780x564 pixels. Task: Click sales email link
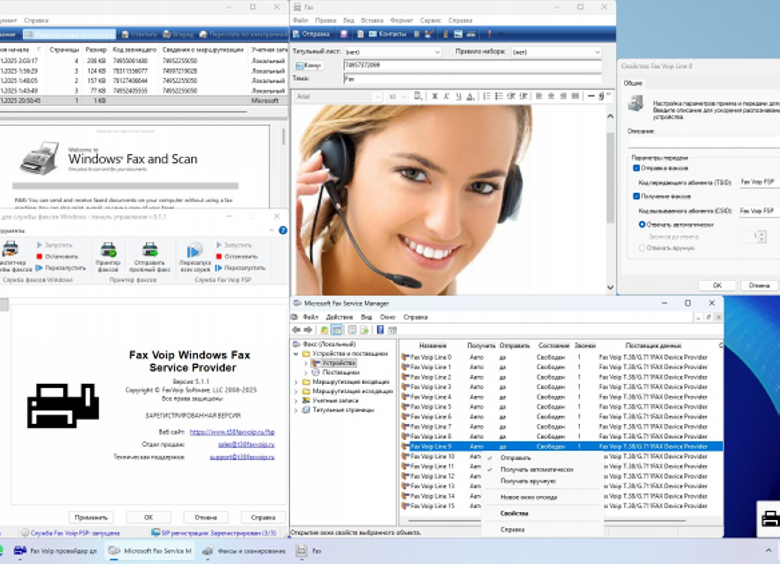tap(246, 444)
